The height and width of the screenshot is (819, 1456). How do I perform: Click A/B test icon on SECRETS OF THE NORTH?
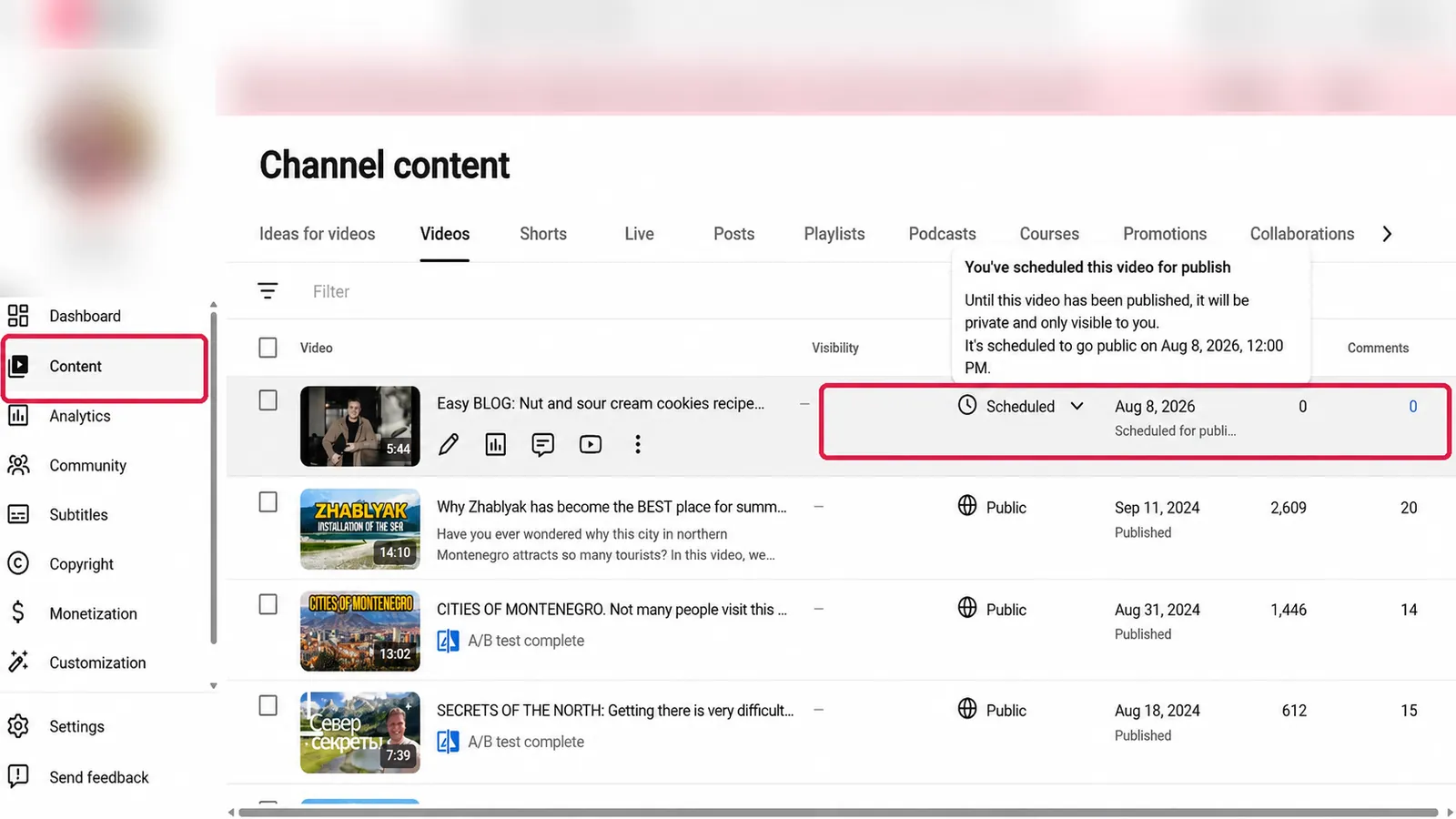coord(448,742)
